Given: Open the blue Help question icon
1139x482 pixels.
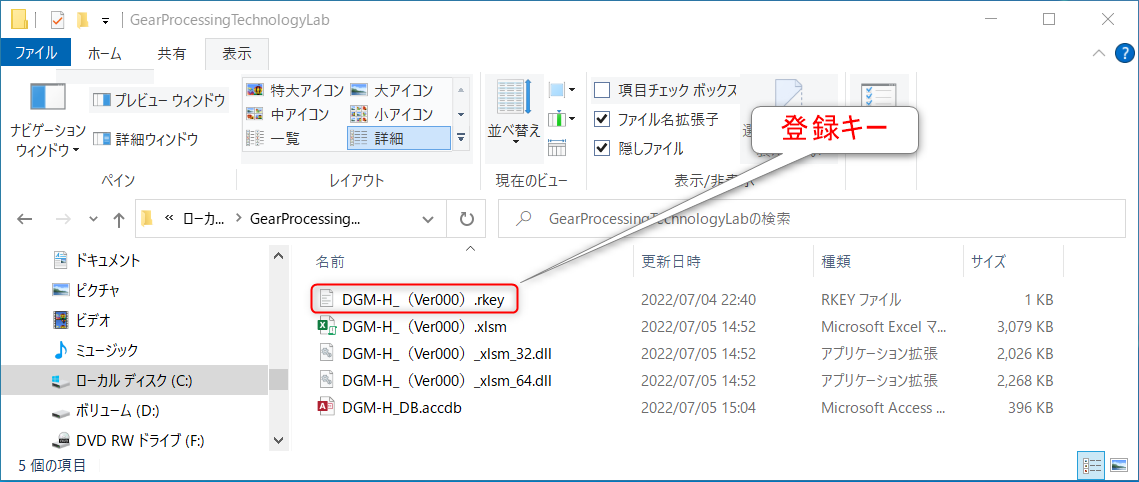Looking at the screenshot, I should point(1124,53).
